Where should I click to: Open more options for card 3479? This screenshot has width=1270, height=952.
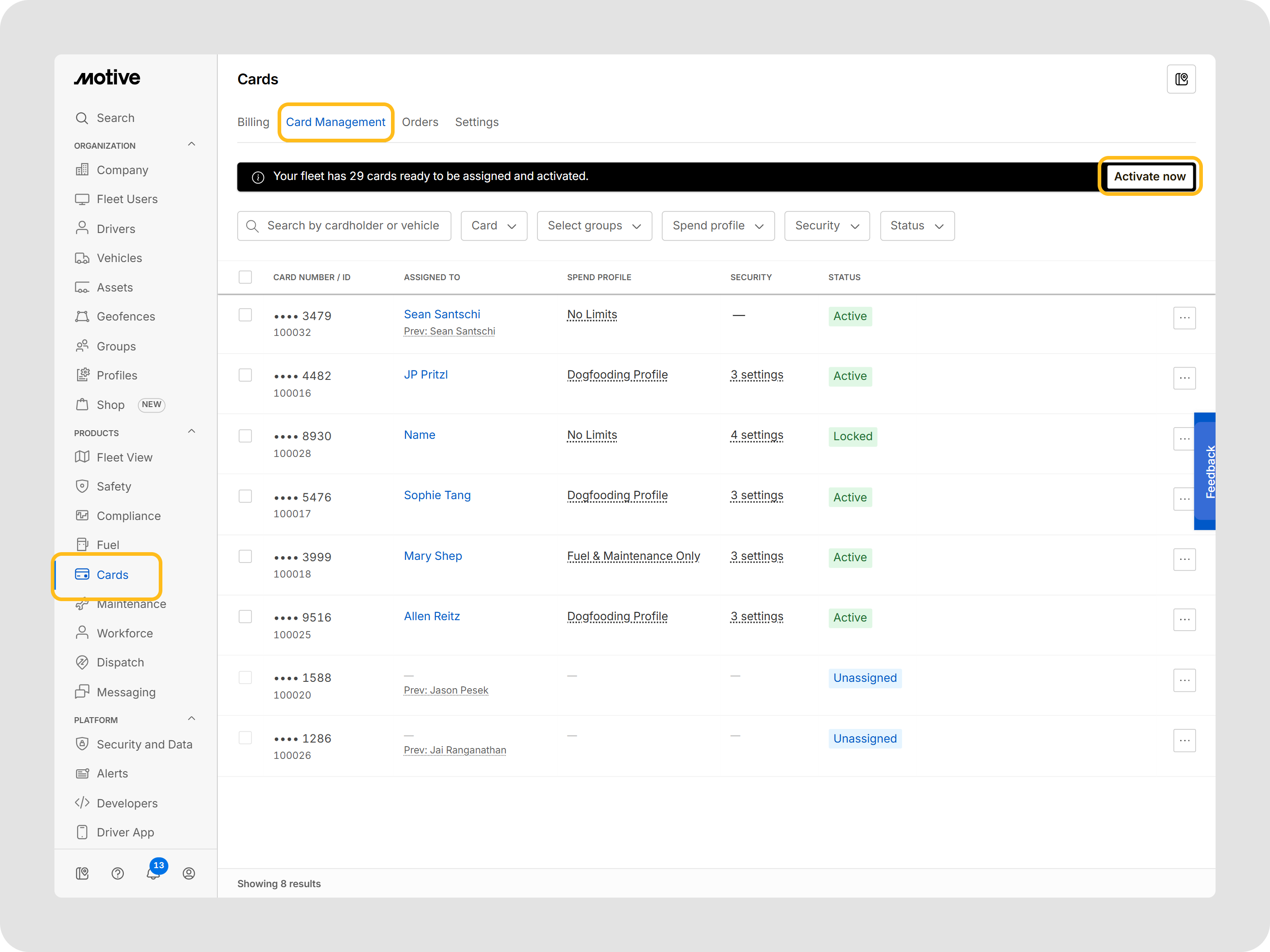pos(1184,318)
